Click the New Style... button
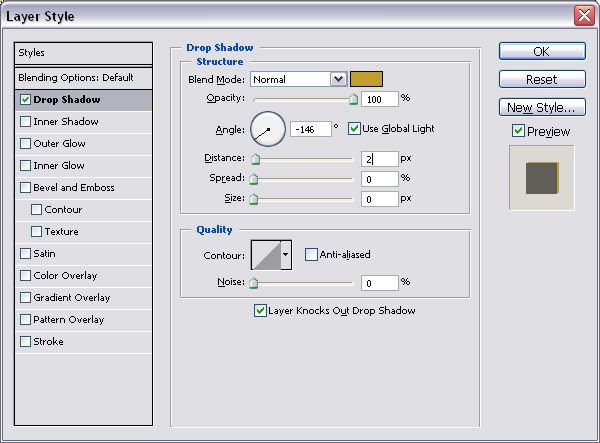Image resolution: width=600 pixels, height=443 pixels. [542, 107]
